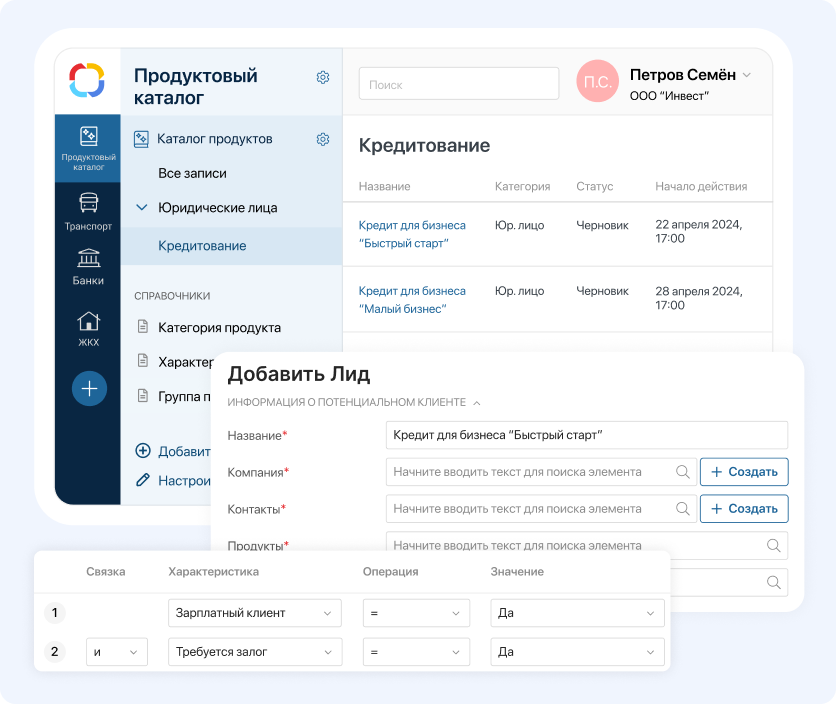Open the Кредит для бизнеса Малый бизнес link
The height and width of the screenshot is (704, 836).
click(411, 300)
